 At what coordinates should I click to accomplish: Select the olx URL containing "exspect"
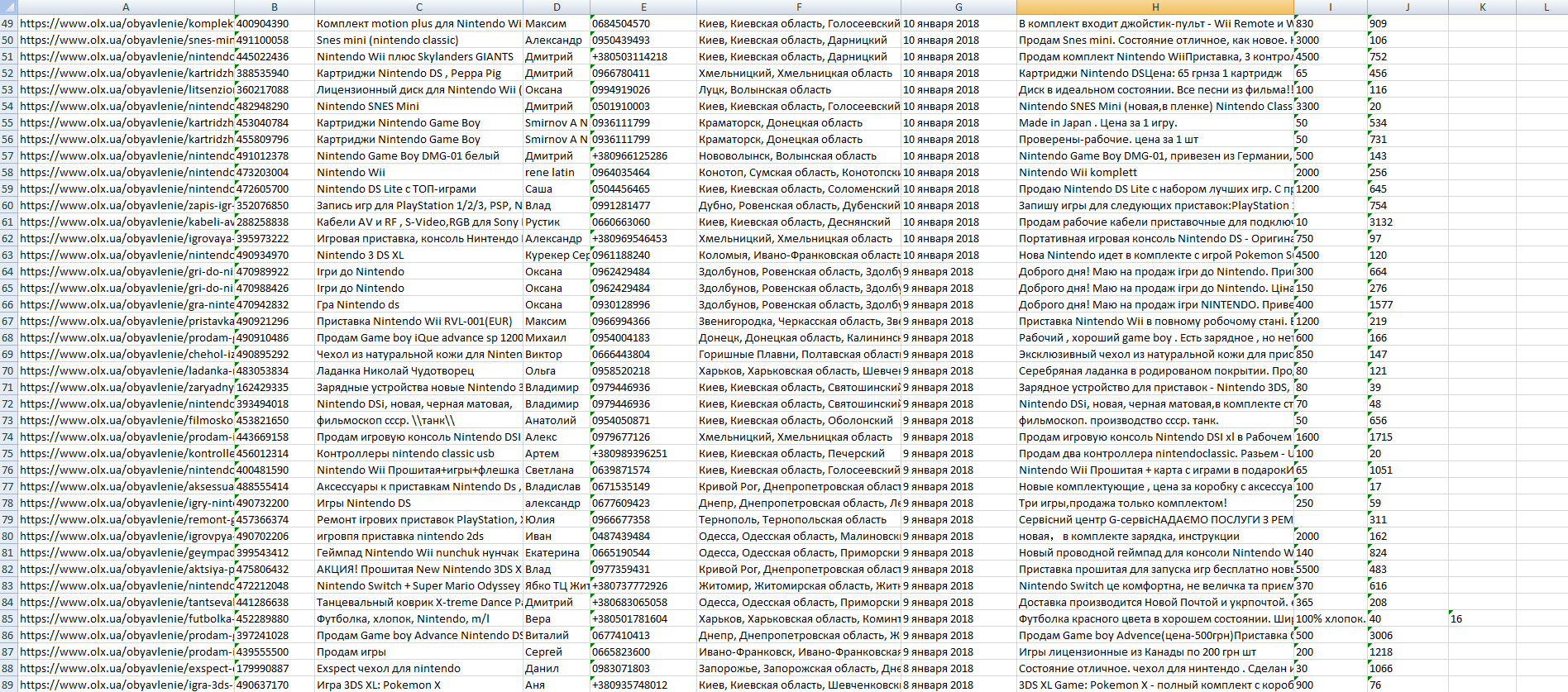126,668
